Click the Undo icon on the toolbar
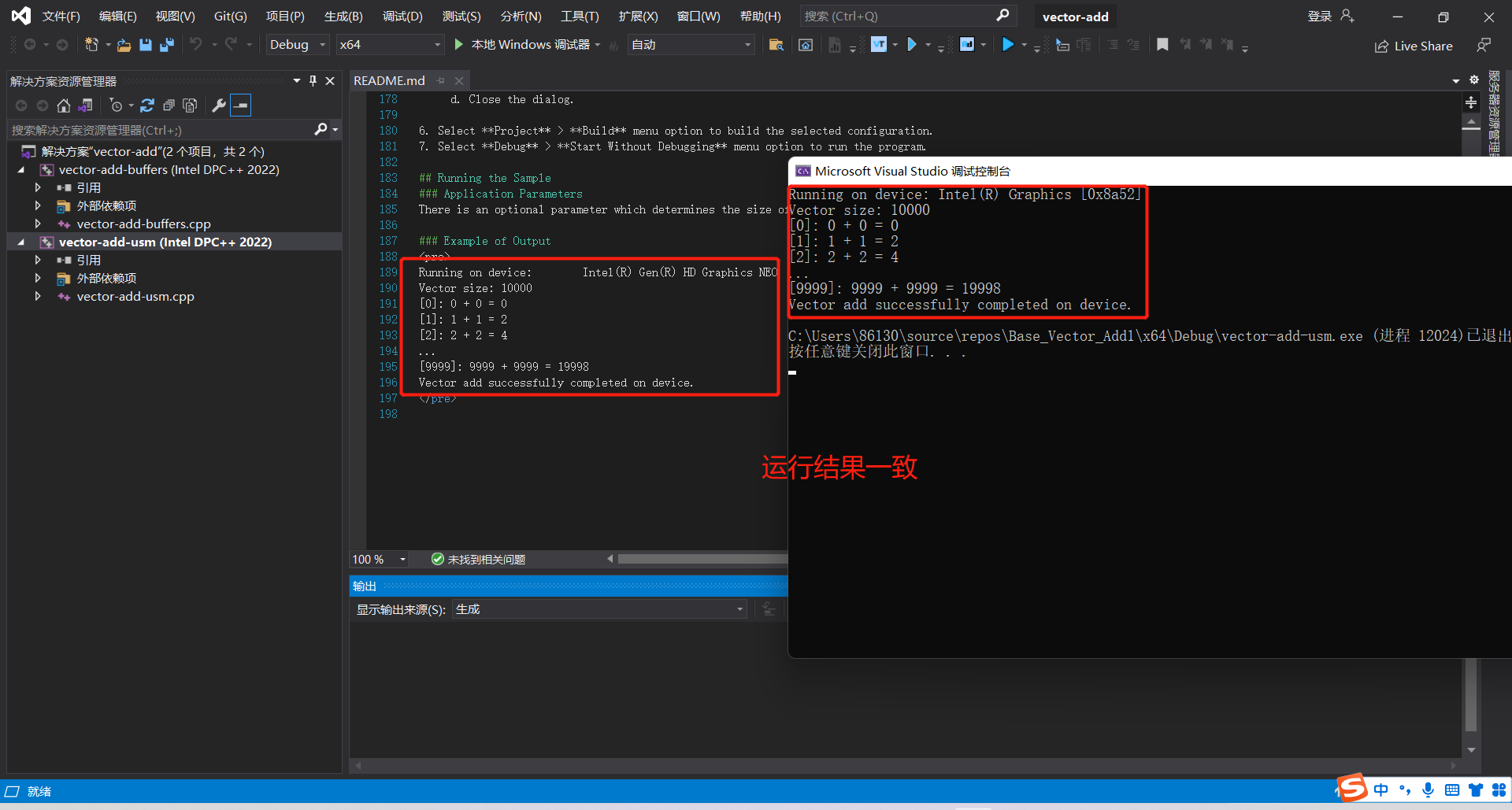 (198, 45)
